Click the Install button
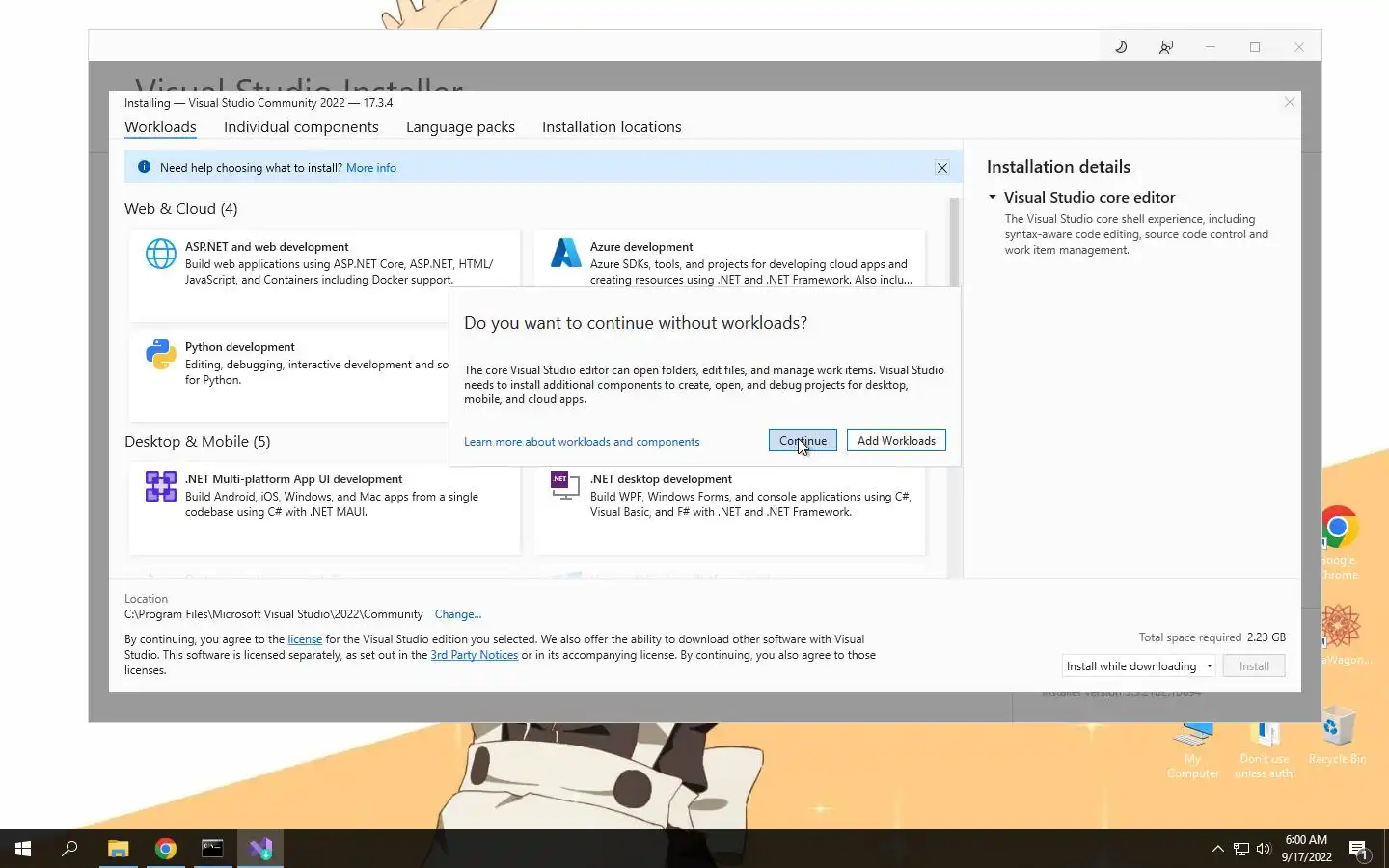1389x868 pixels. click(x=1254, y=666)
